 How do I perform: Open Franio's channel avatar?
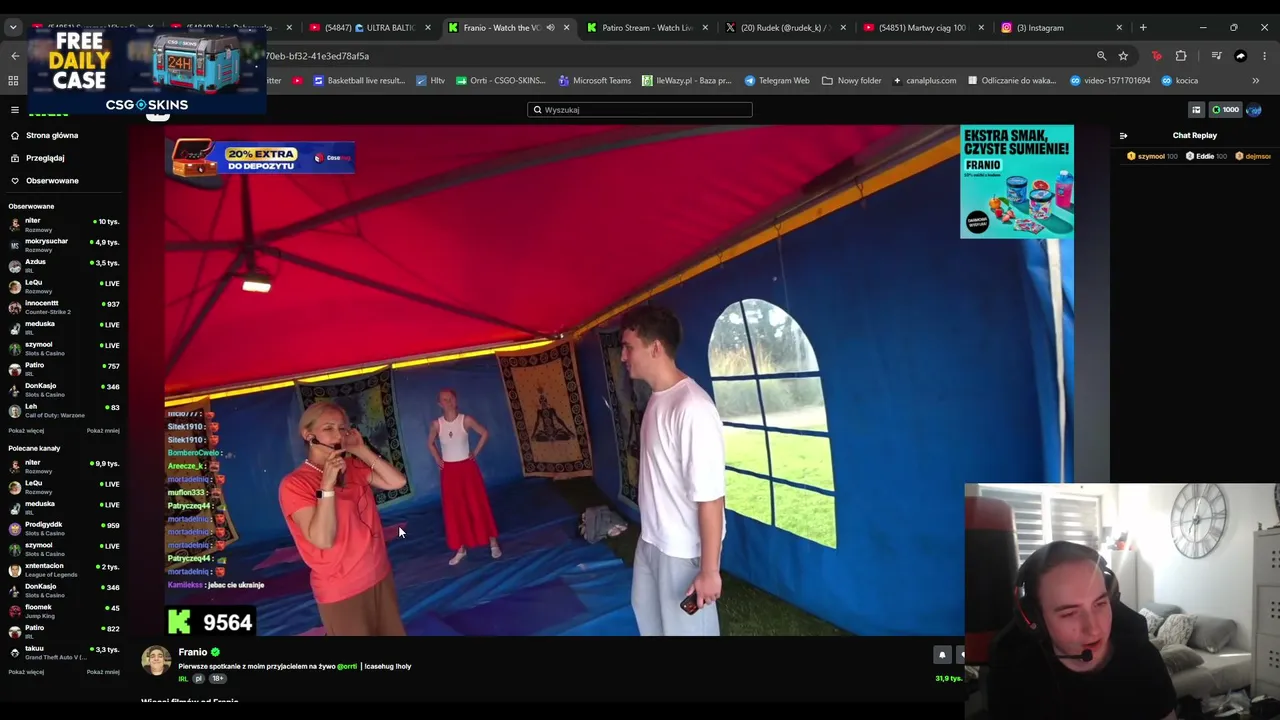click(x=156, y=661)
